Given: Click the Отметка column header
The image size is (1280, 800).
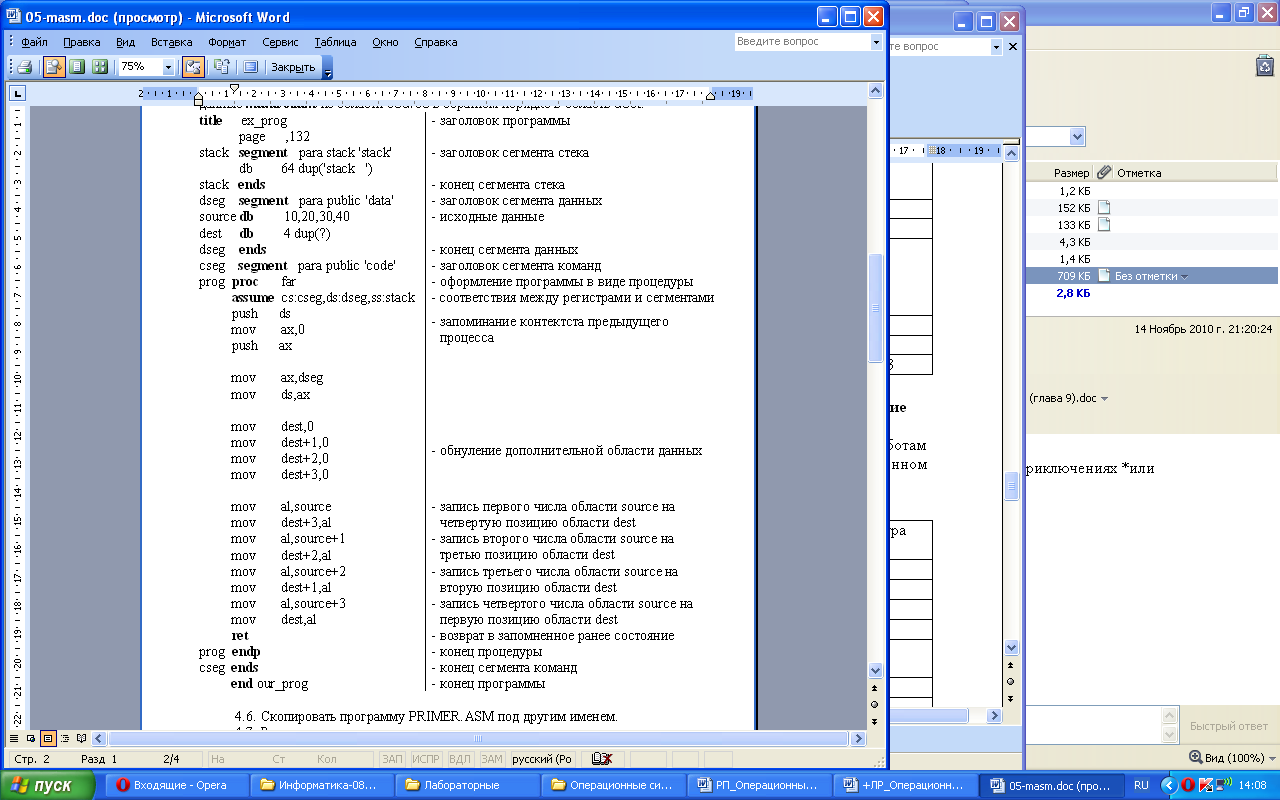Looking at the screenshot, I should [x=1139, y=173].
